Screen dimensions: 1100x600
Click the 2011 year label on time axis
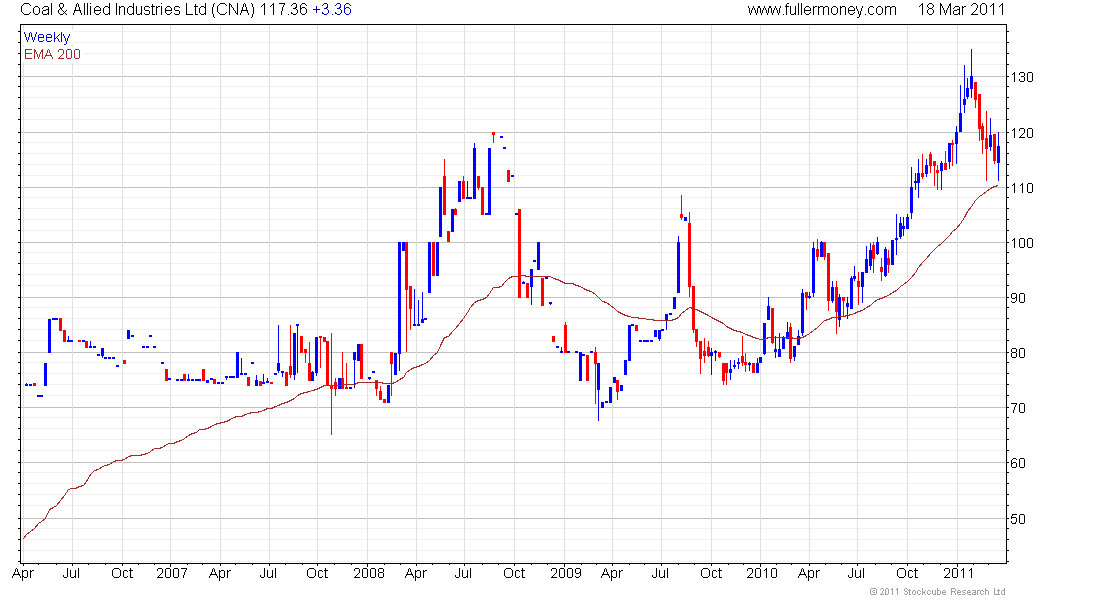tap(959, 573)
